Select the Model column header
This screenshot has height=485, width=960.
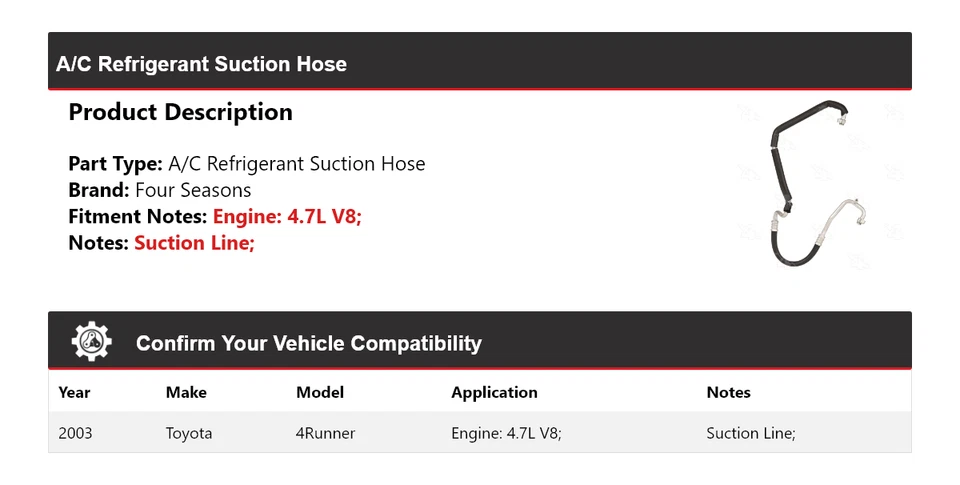pos(319,392)
